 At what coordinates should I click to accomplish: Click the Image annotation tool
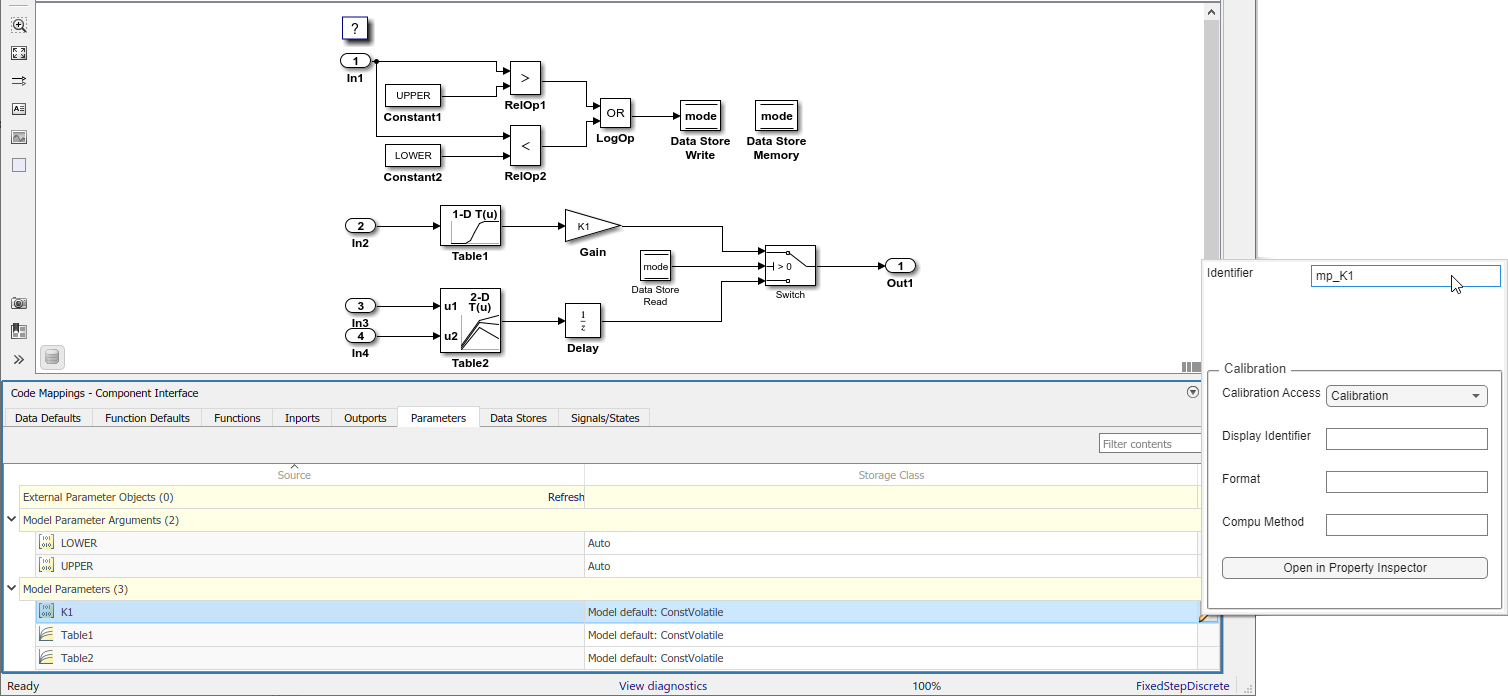(19, 137)
